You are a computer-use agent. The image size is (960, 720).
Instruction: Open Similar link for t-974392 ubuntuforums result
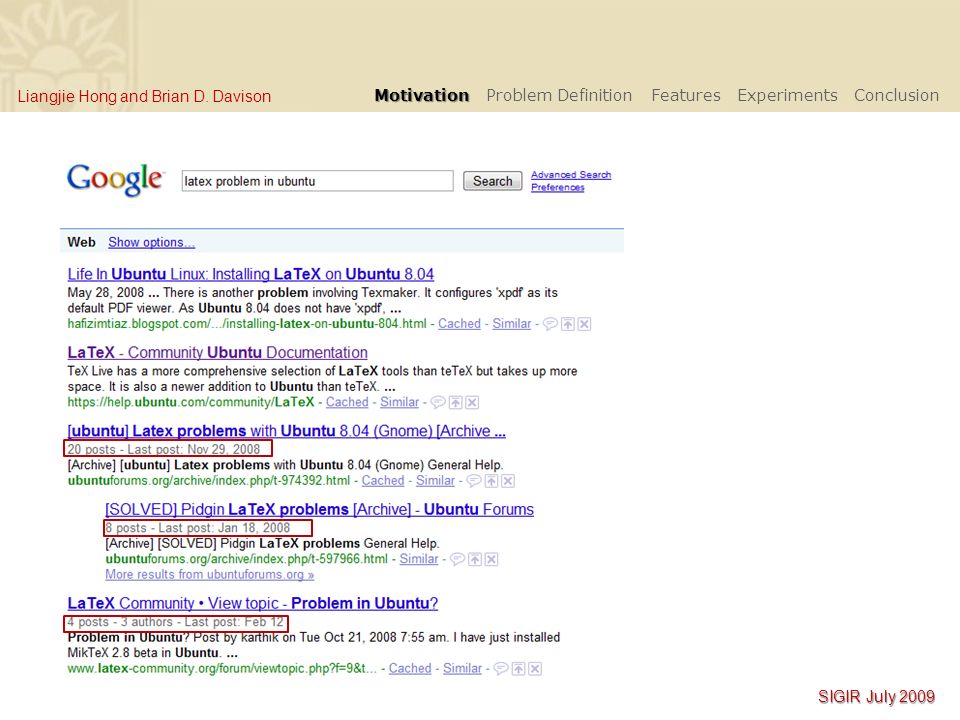[x=435, y=481]
